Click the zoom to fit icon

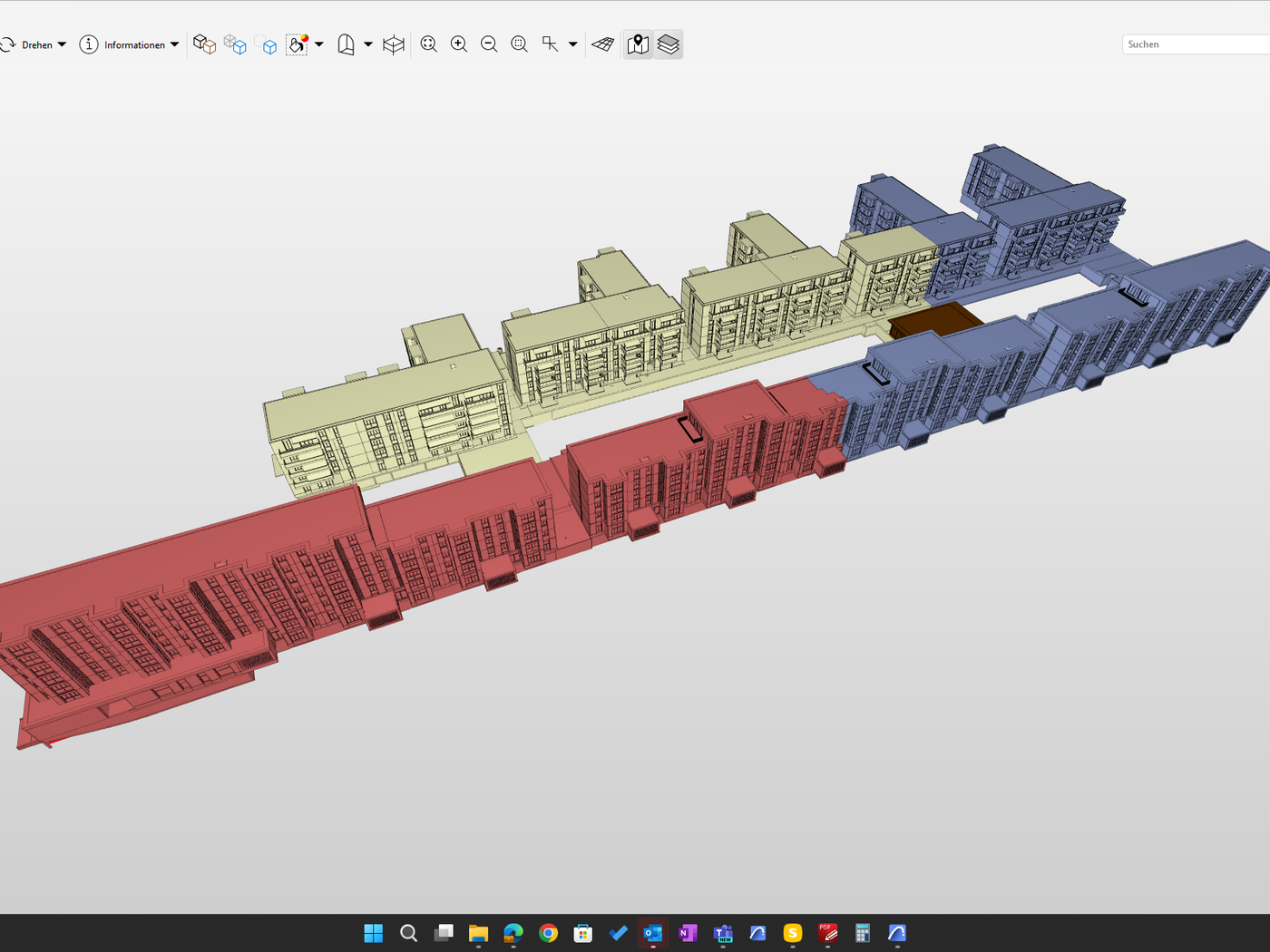pos(429,44)
